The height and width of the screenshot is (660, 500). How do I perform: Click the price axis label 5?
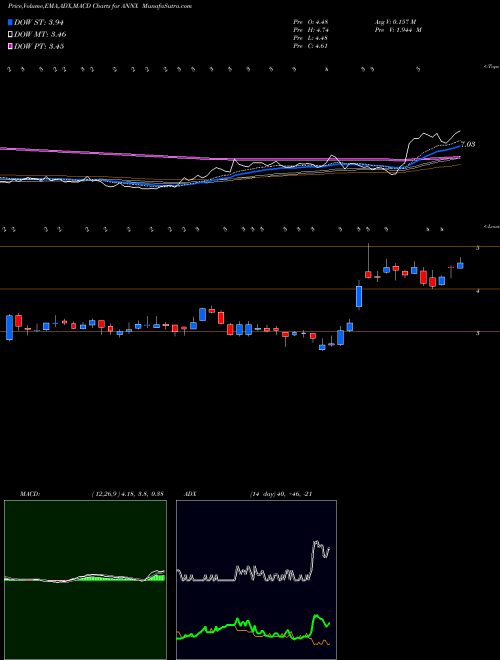pyautogui.click(x=478, y=248)
